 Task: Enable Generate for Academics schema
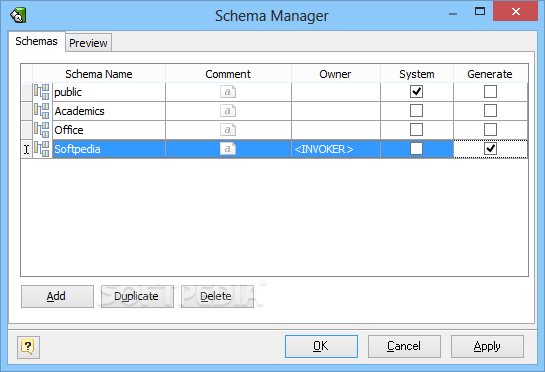point(490,111)
